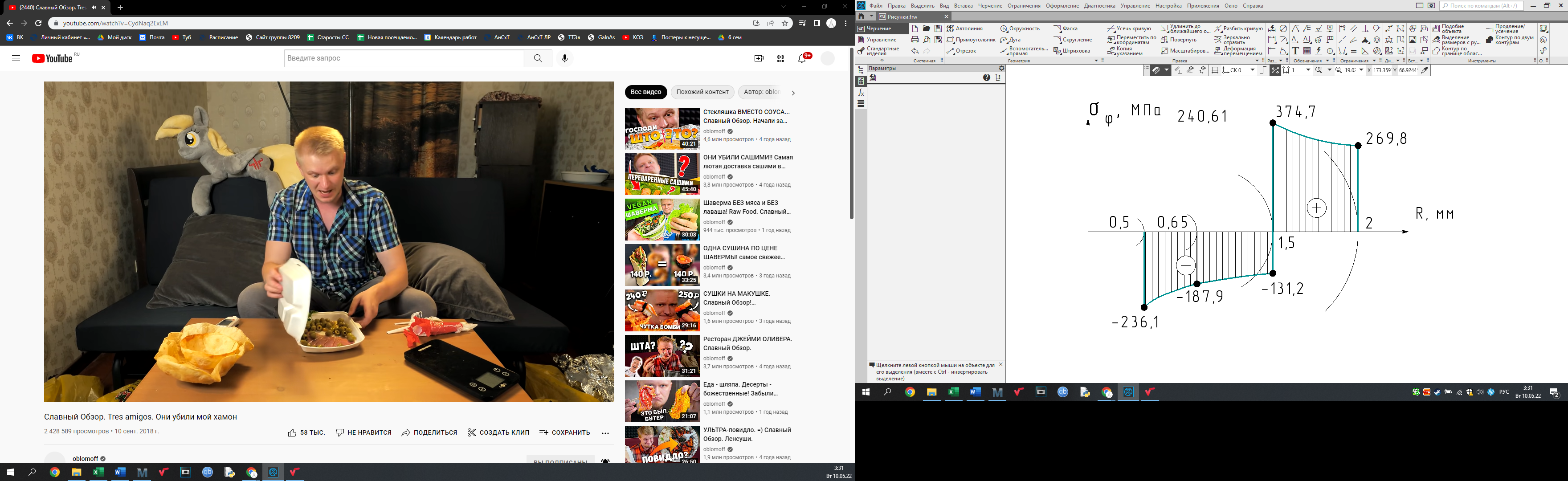Toggle the parametric mode button
Screen dimensions: 1568x481
(1275, 71)
